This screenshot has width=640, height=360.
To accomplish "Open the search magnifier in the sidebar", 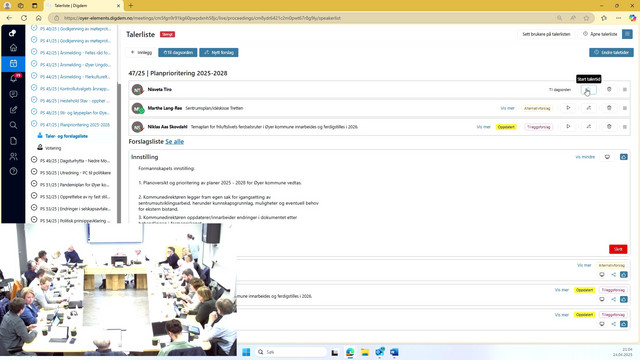I will point(13,125).
